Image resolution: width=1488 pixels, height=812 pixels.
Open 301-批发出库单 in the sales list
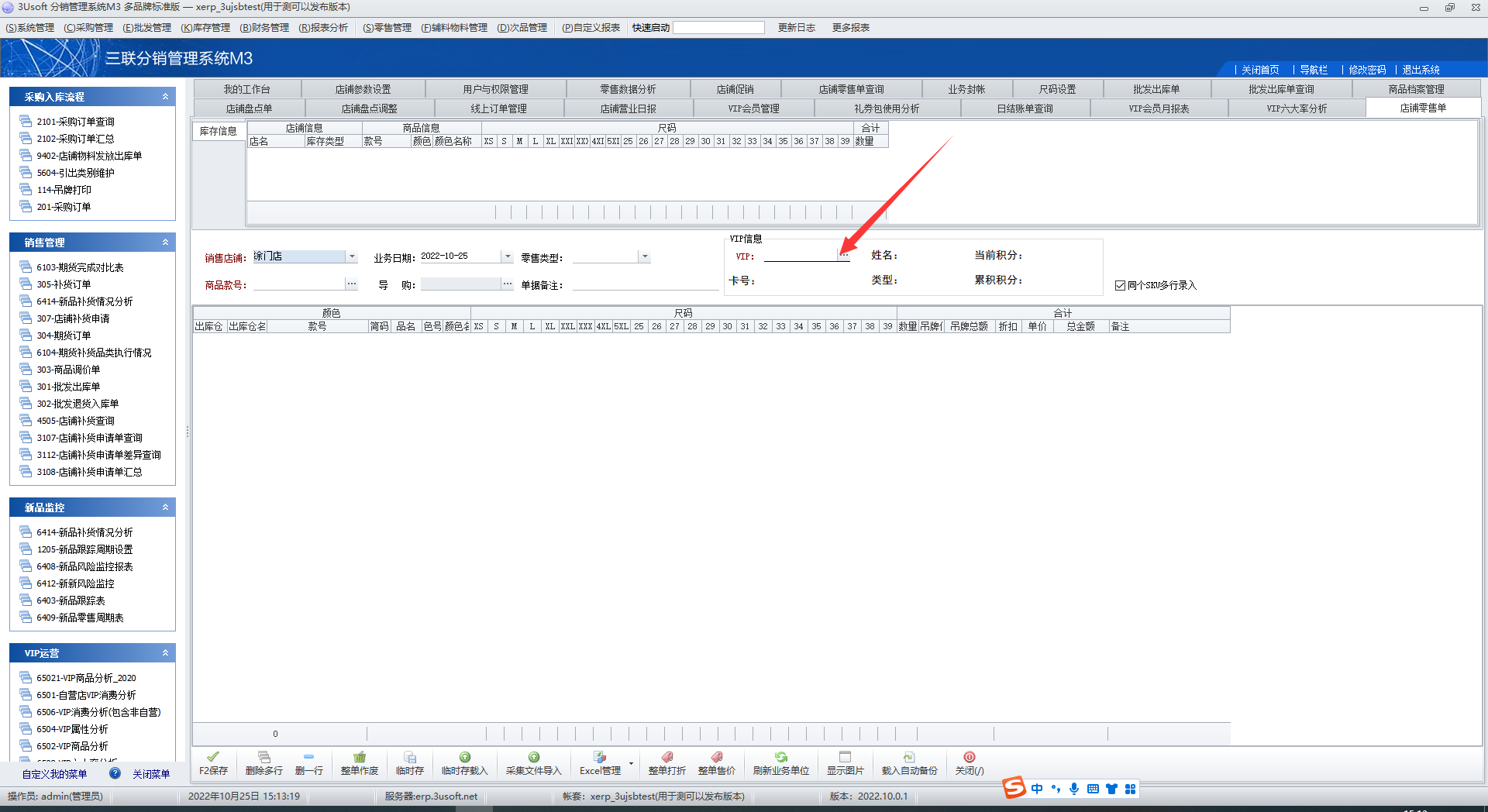pos(68,387)
